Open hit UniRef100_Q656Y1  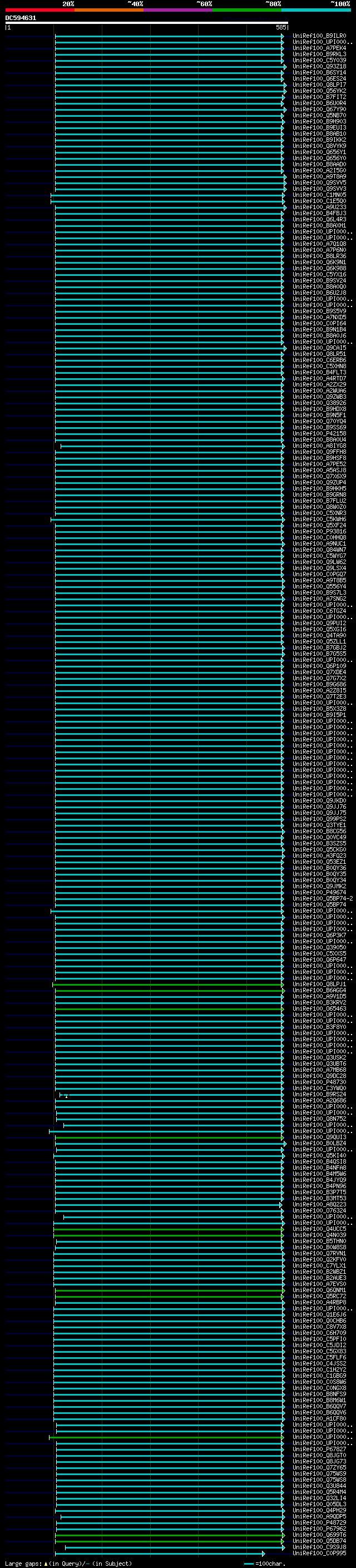pyautogui.click(x=319, y=152)
